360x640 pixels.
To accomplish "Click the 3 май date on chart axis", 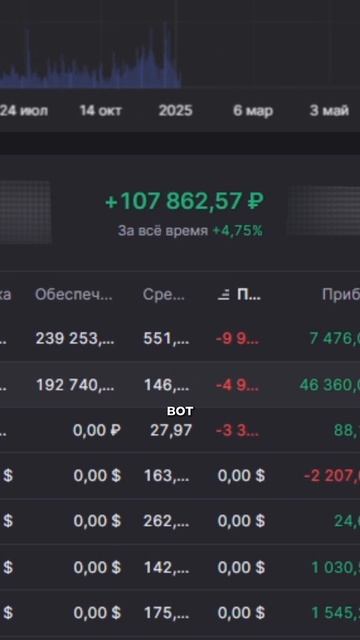I will [329, 111].
